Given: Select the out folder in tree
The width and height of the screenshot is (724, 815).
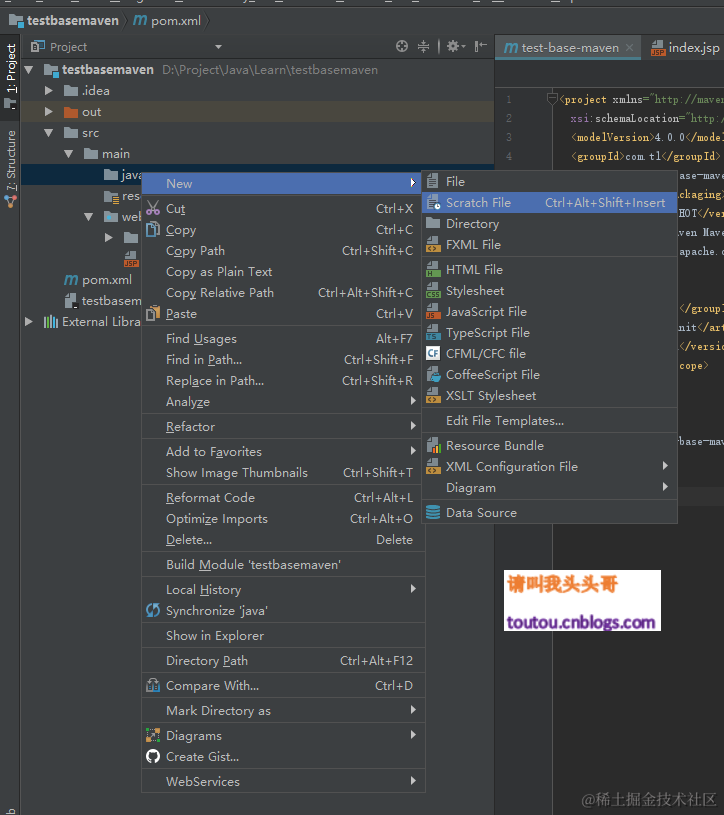Looking at the screenshot, I should tap(82, 112).
